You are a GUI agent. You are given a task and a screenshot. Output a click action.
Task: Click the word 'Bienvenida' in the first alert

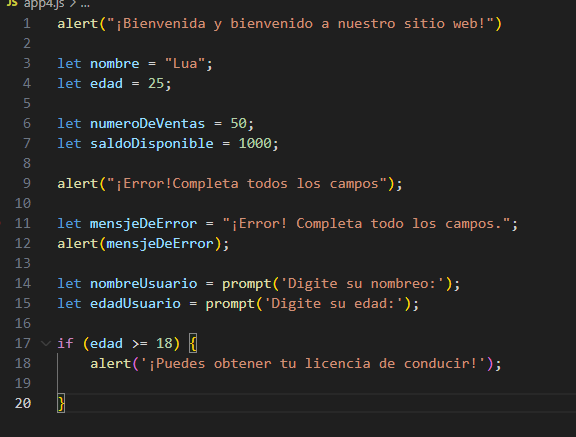pyautogui.click(x=164, y=24)
